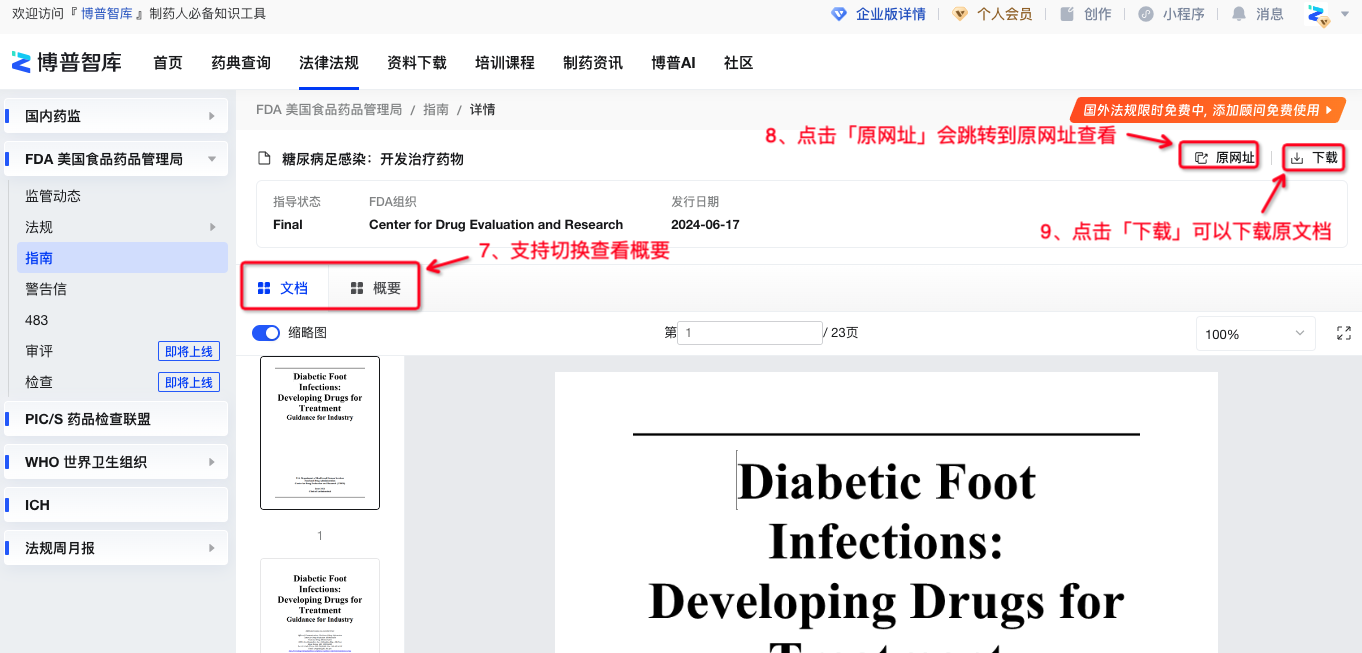Click the enterprise edition diamond icon
Screen dimensions: 1362x653
point(839,14)
